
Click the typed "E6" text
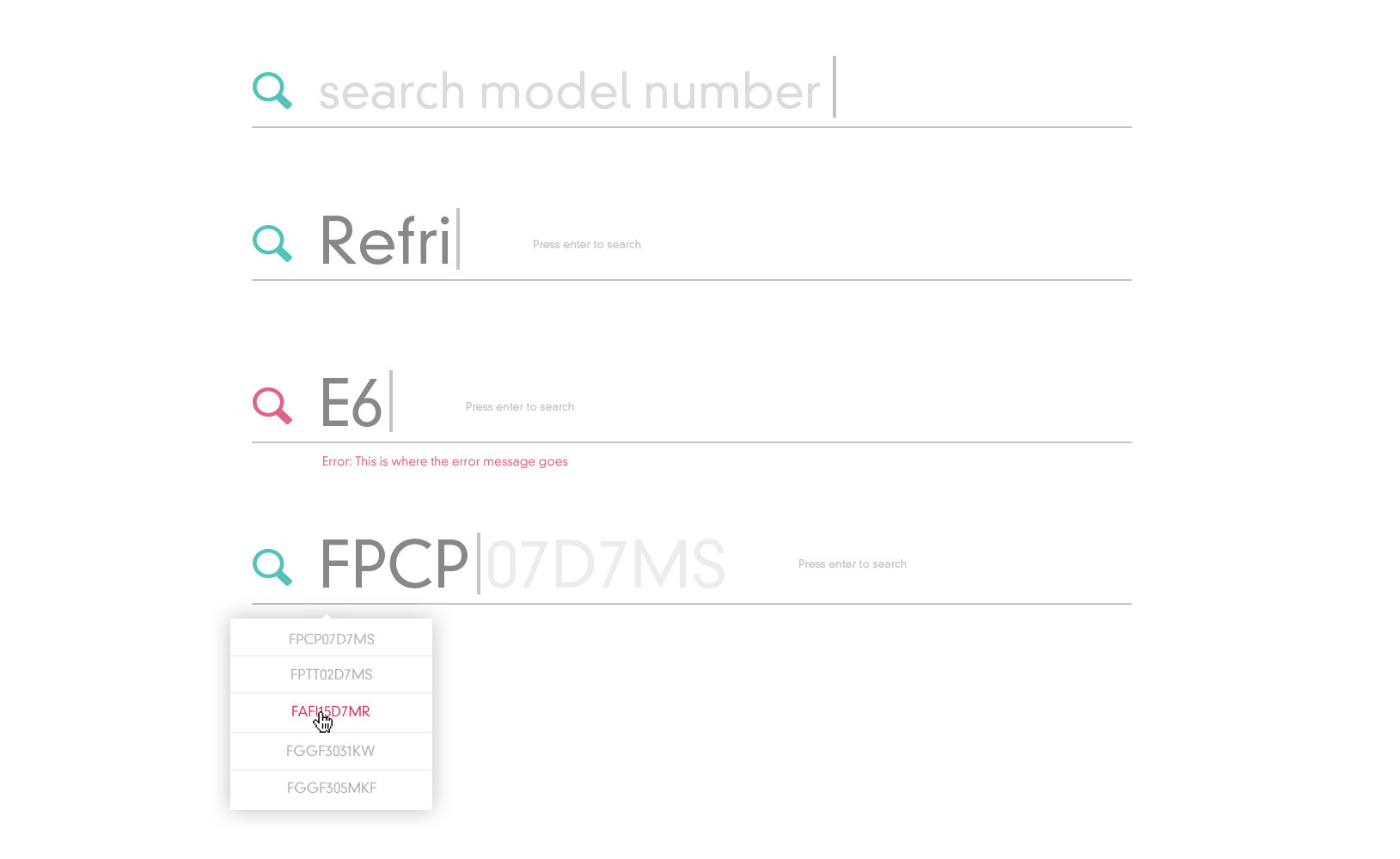(351, 403)
